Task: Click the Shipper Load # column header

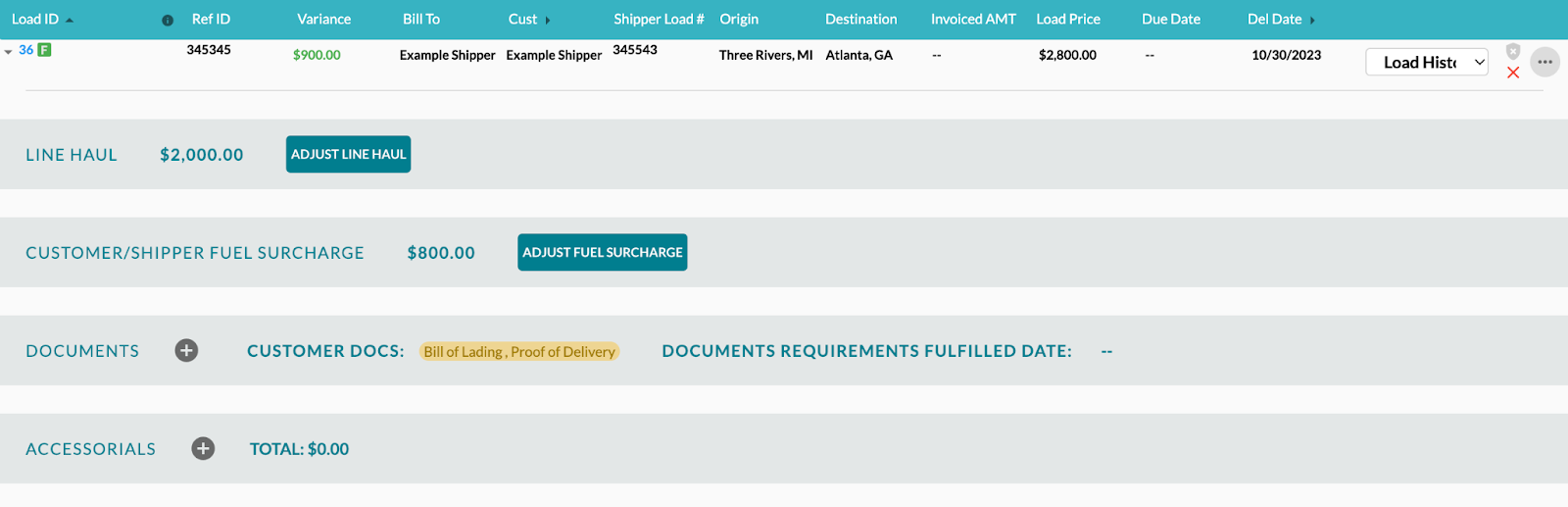Action: (659, 19)
